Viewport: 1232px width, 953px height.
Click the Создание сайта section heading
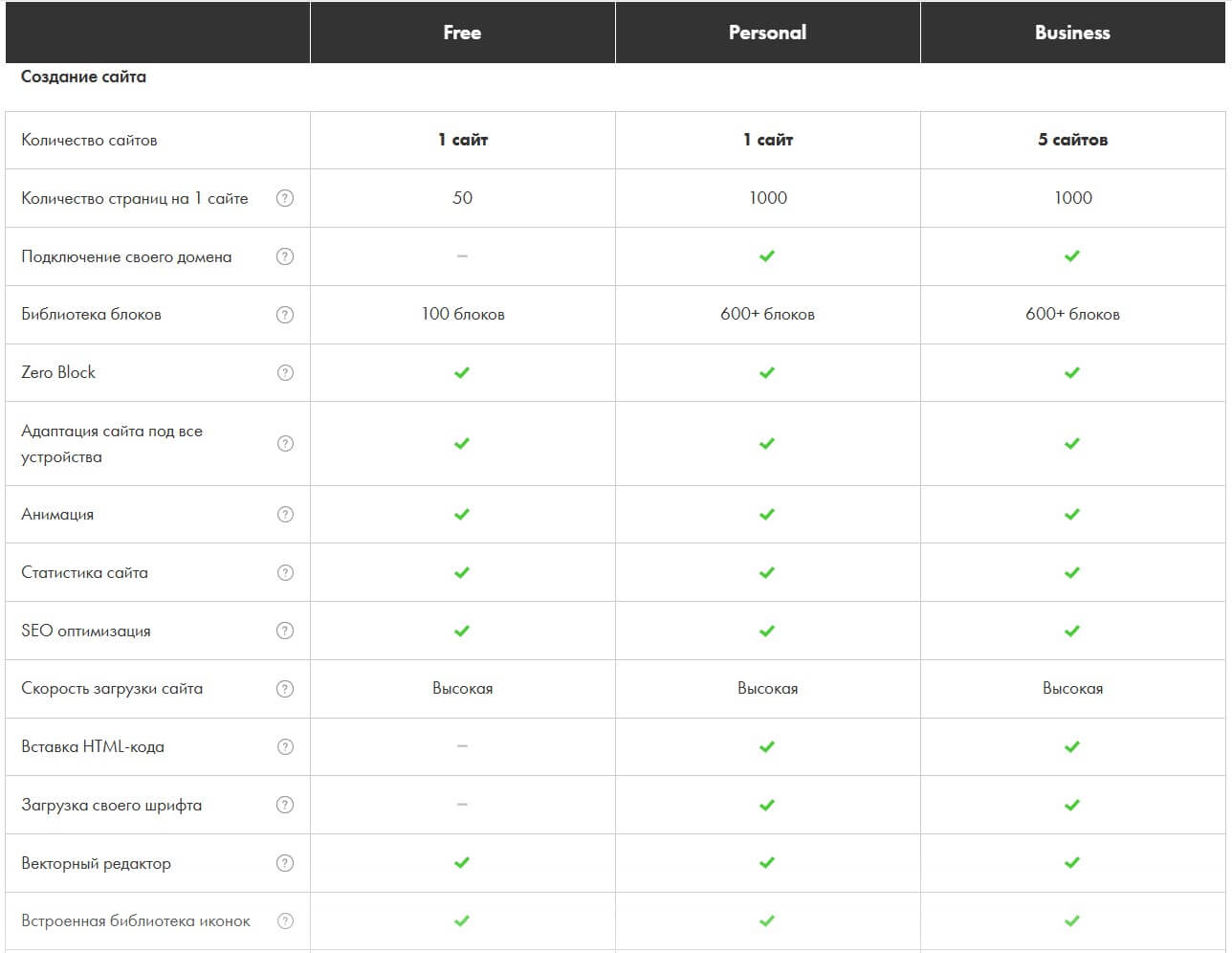[x=83, y=77]
